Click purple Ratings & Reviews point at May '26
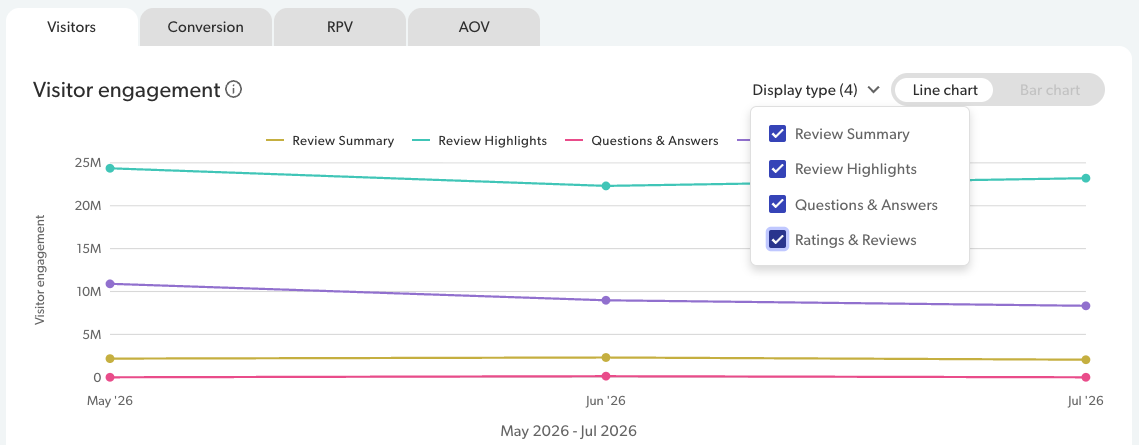The height and width of the screenshot is (445, 1139). click(x=110, y=284)
